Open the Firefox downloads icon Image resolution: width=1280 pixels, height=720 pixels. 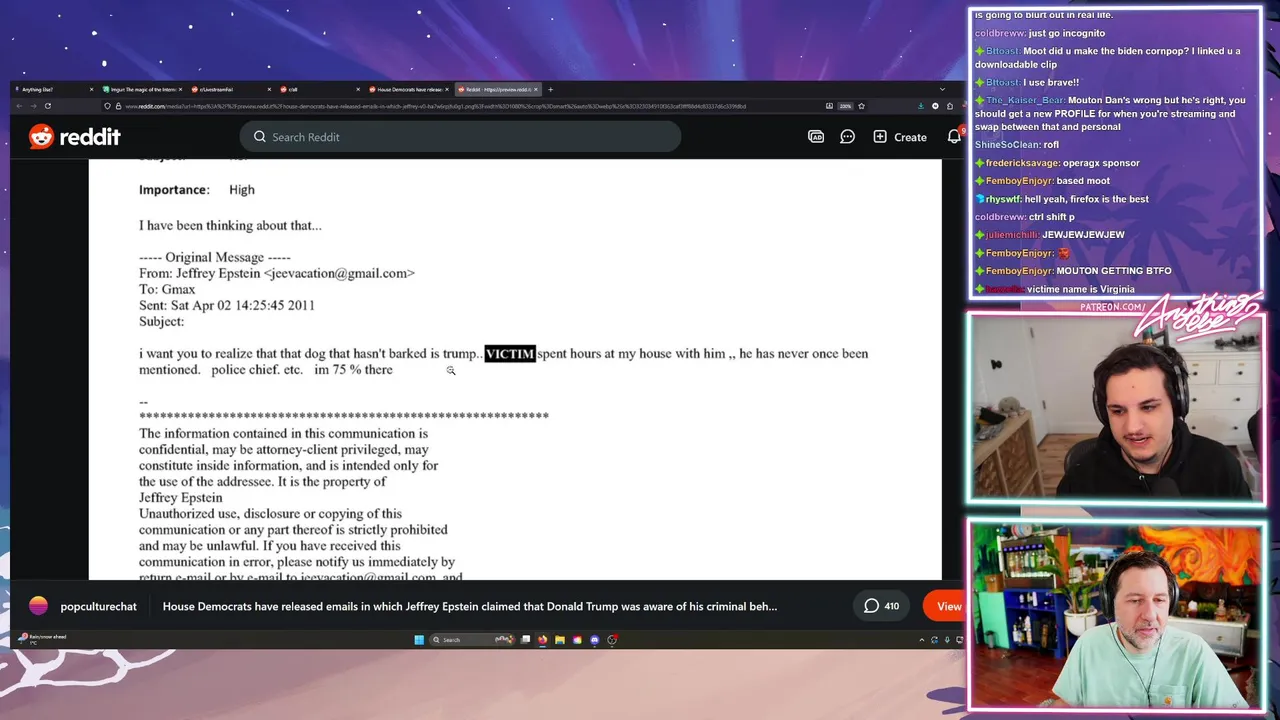pyautogui.click(x=921, y=106)
